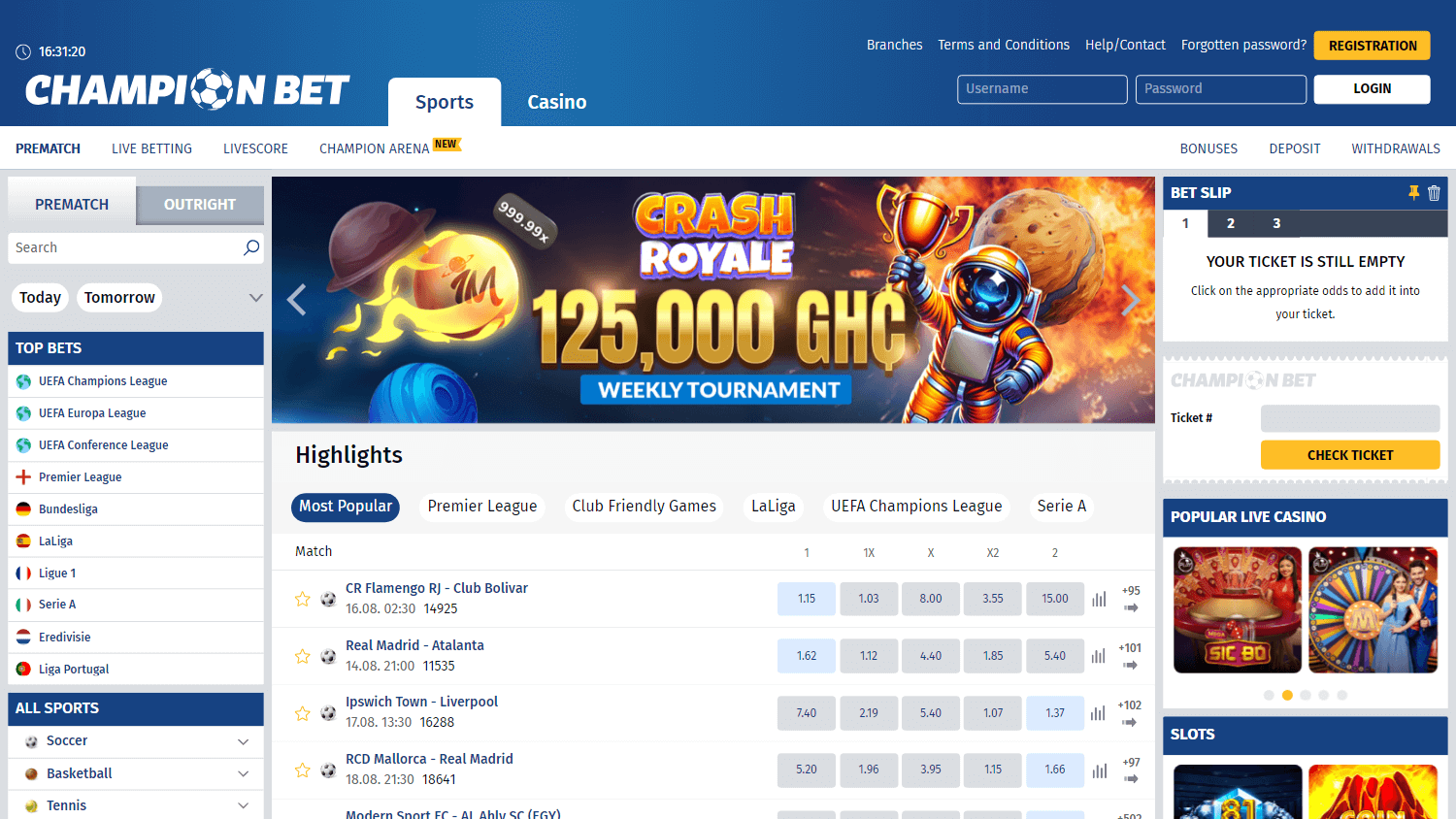Open the Livescore menu

tap(255, 148)
